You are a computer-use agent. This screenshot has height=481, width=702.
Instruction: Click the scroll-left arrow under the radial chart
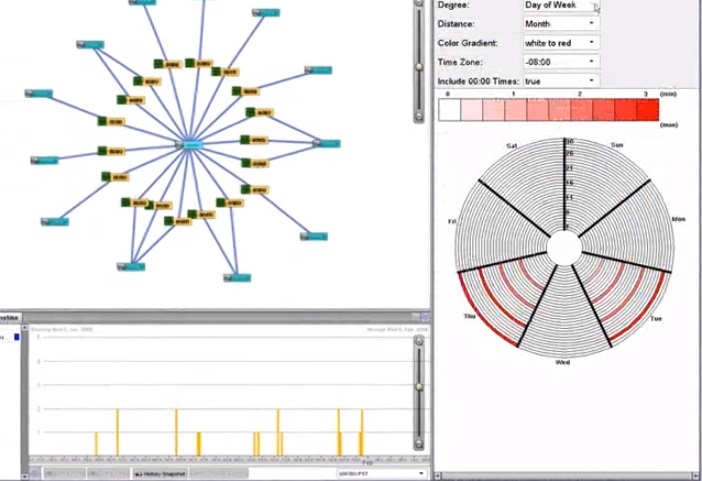[x=439, y=477]
